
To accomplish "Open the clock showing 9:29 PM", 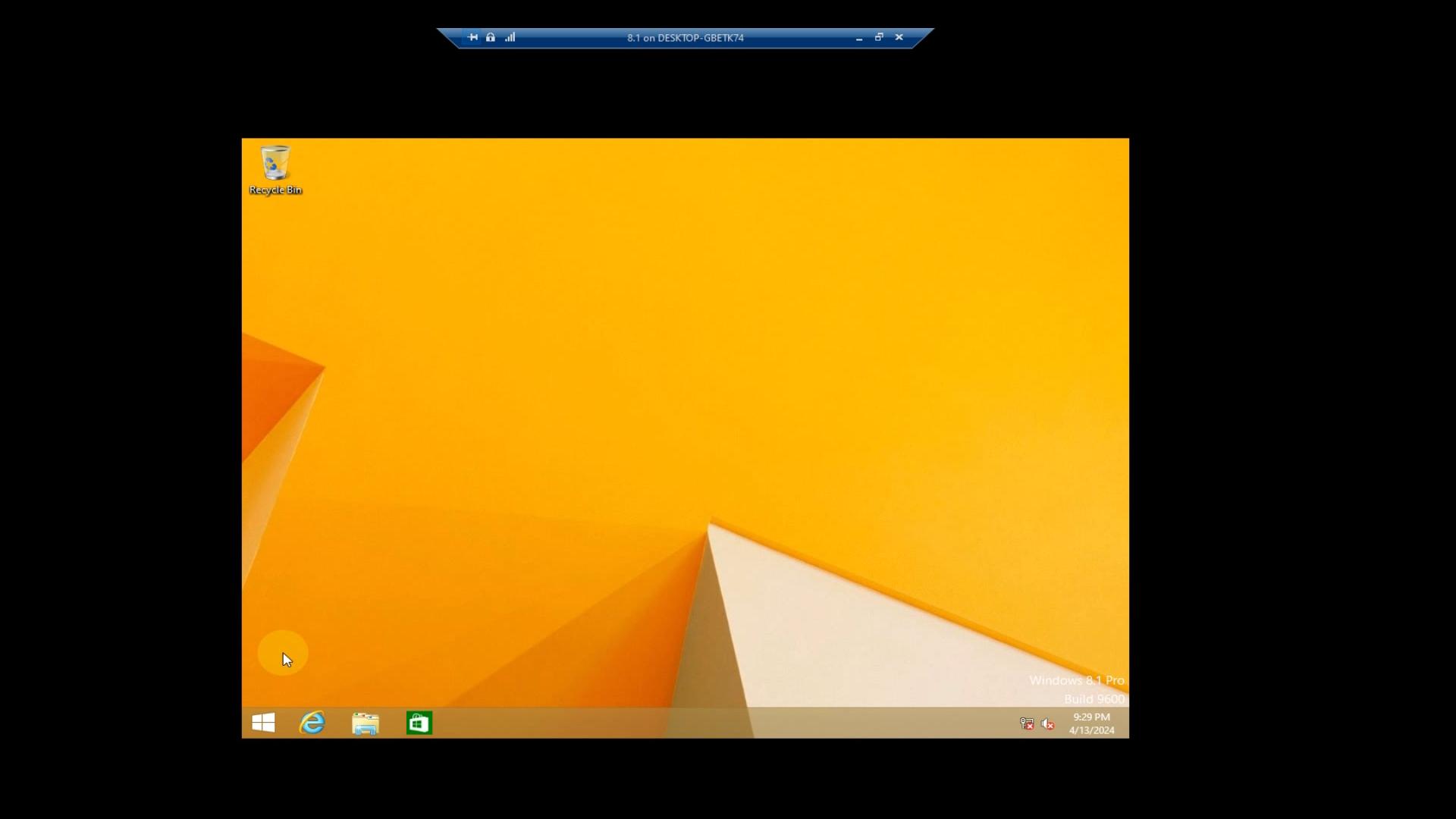I will tap(1091, 723).
